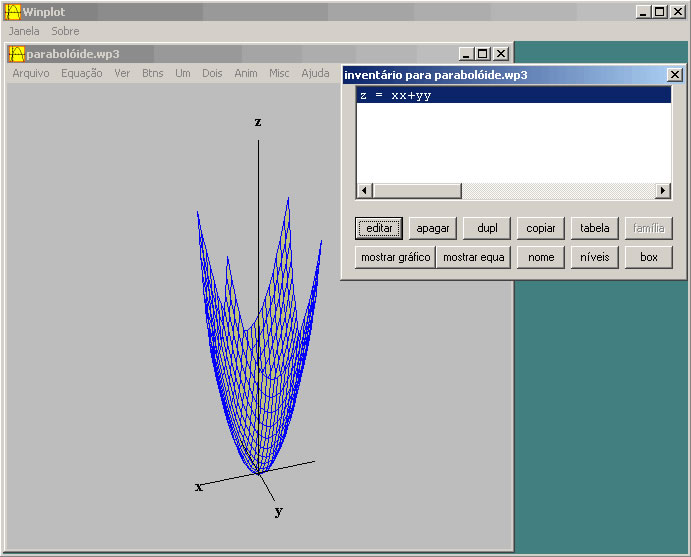Open the Btns menu

point(152,73)
